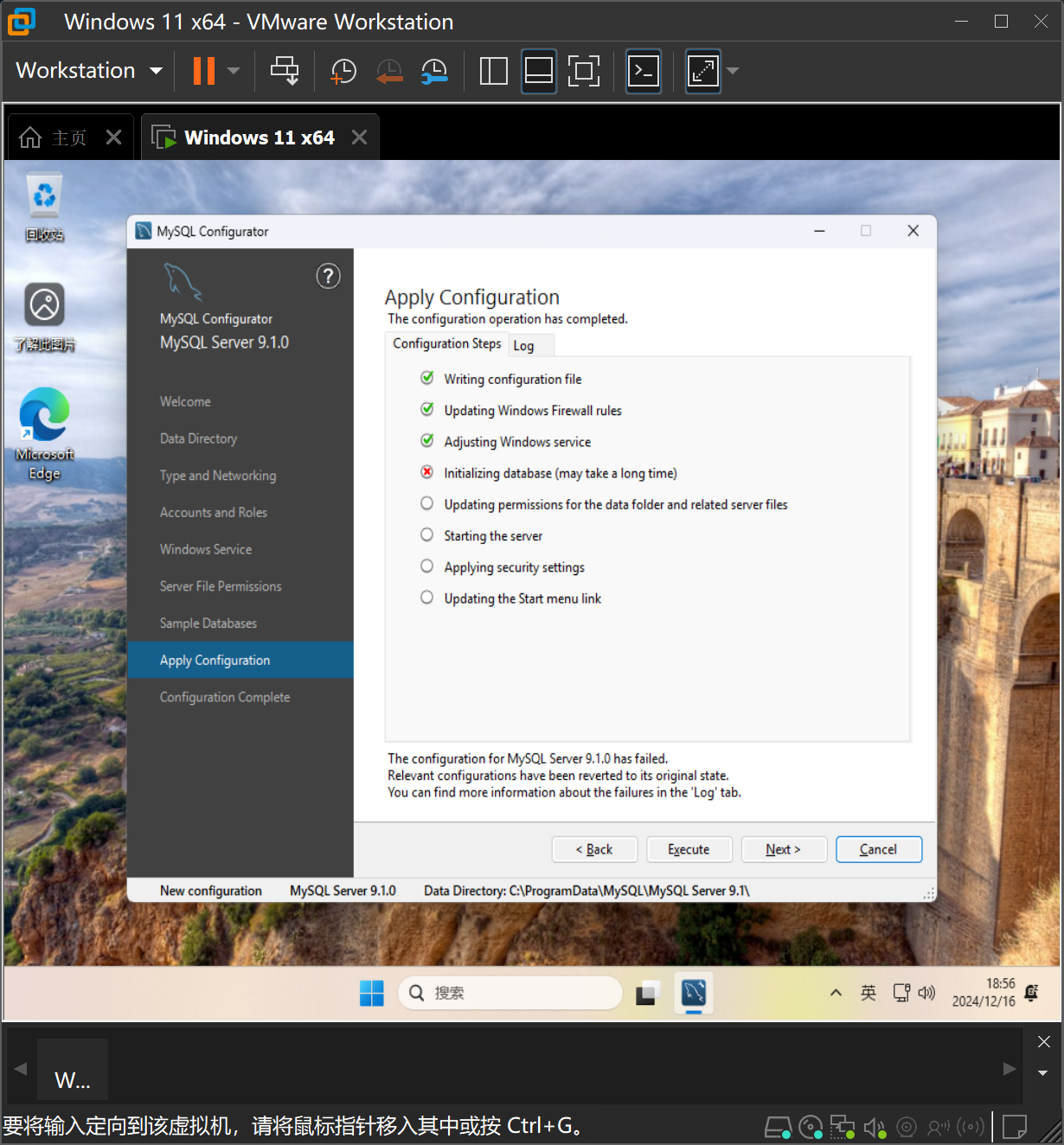The width and height of the screenshot is (1064, 1145).
Task: Open the VMware console view icon
Action: coord(643,71)
